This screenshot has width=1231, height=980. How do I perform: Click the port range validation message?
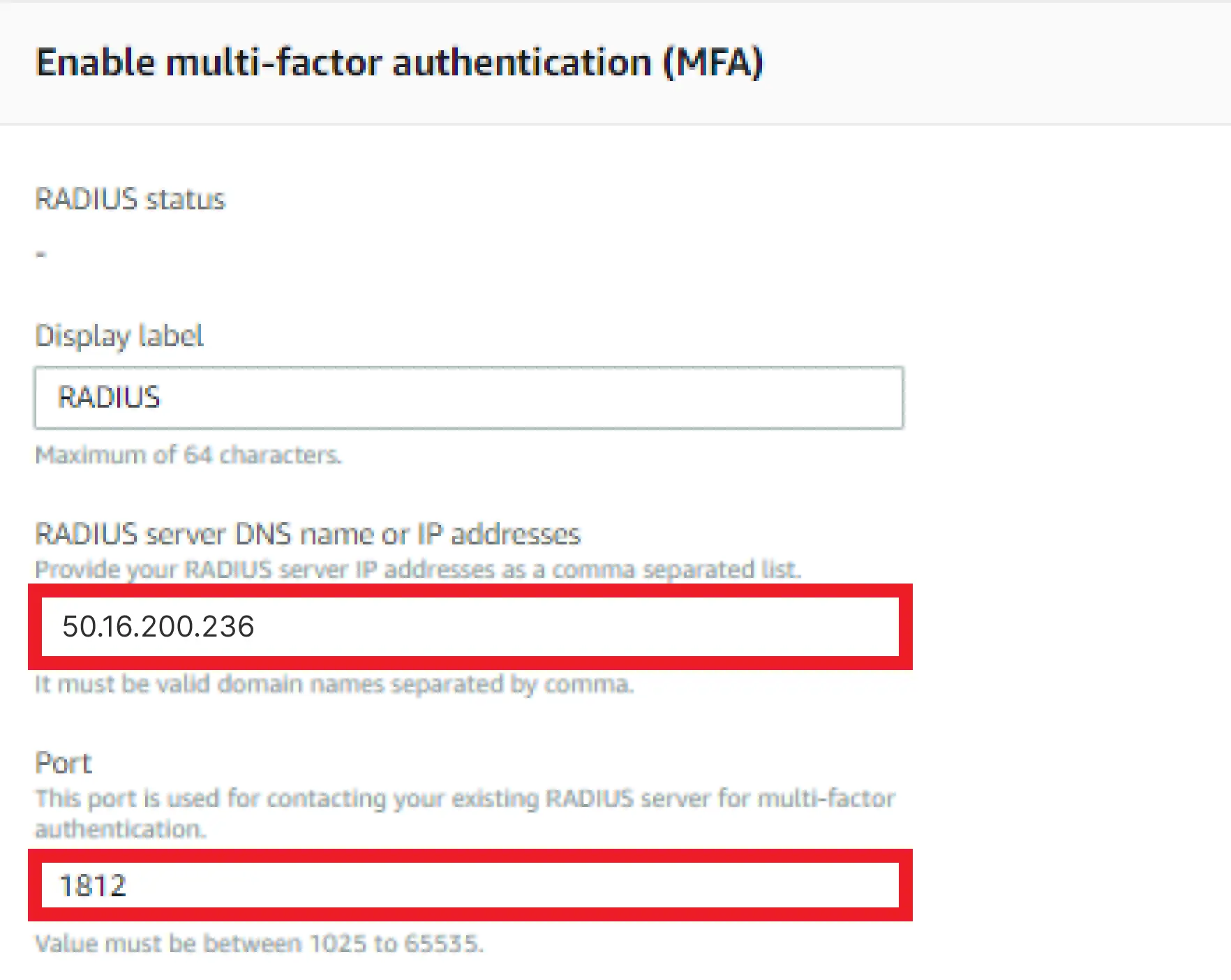[x=259, y=943]
